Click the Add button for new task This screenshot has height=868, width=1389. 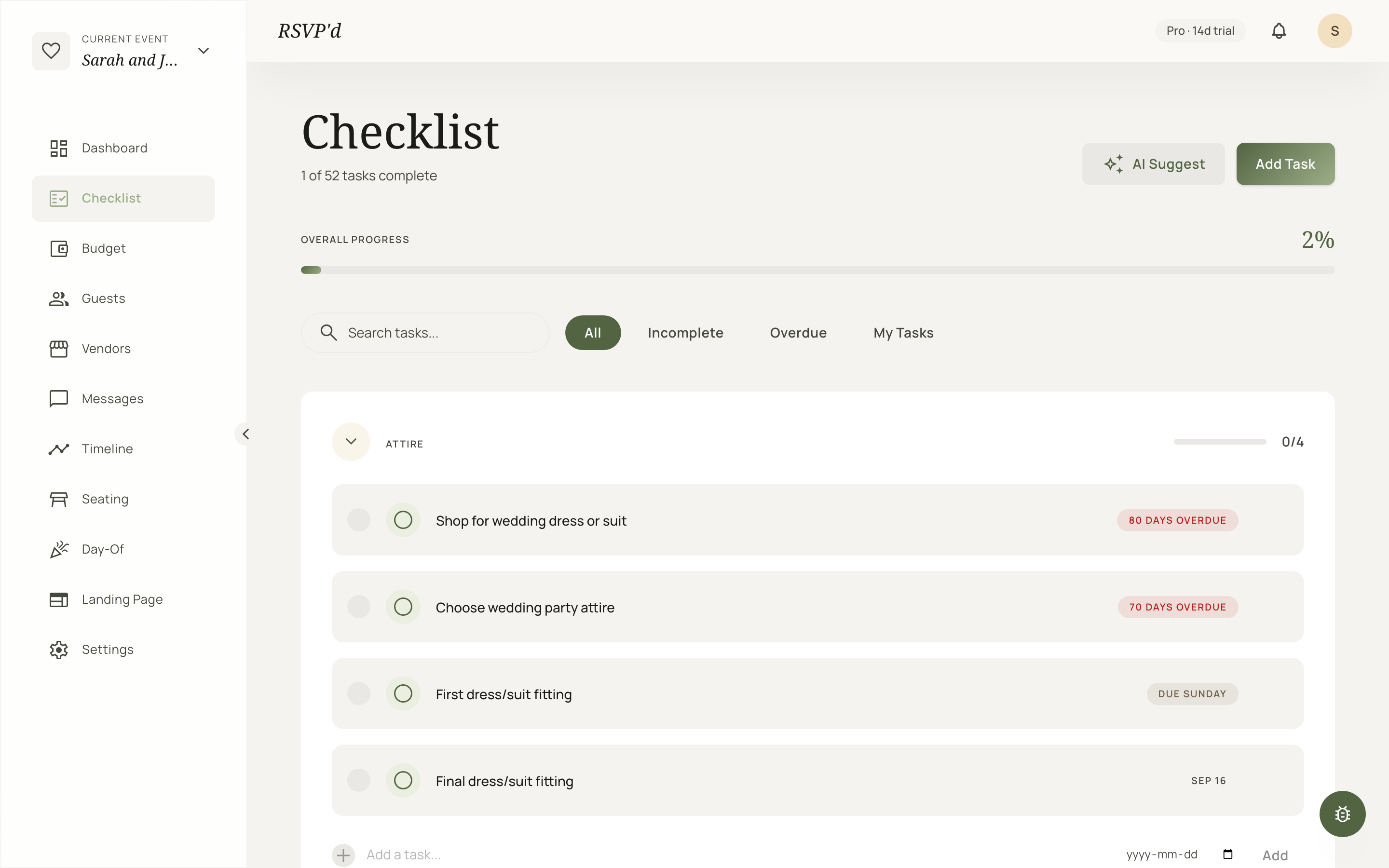click(x=1275, y=855)
